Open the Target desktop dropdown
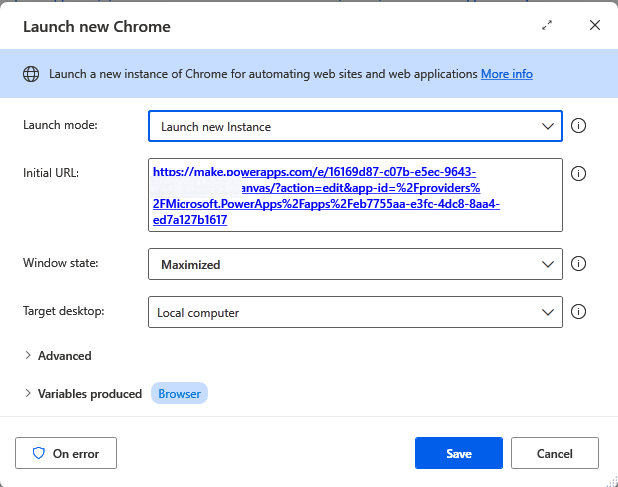Viewport: 618px width, 487px height. 355,312
